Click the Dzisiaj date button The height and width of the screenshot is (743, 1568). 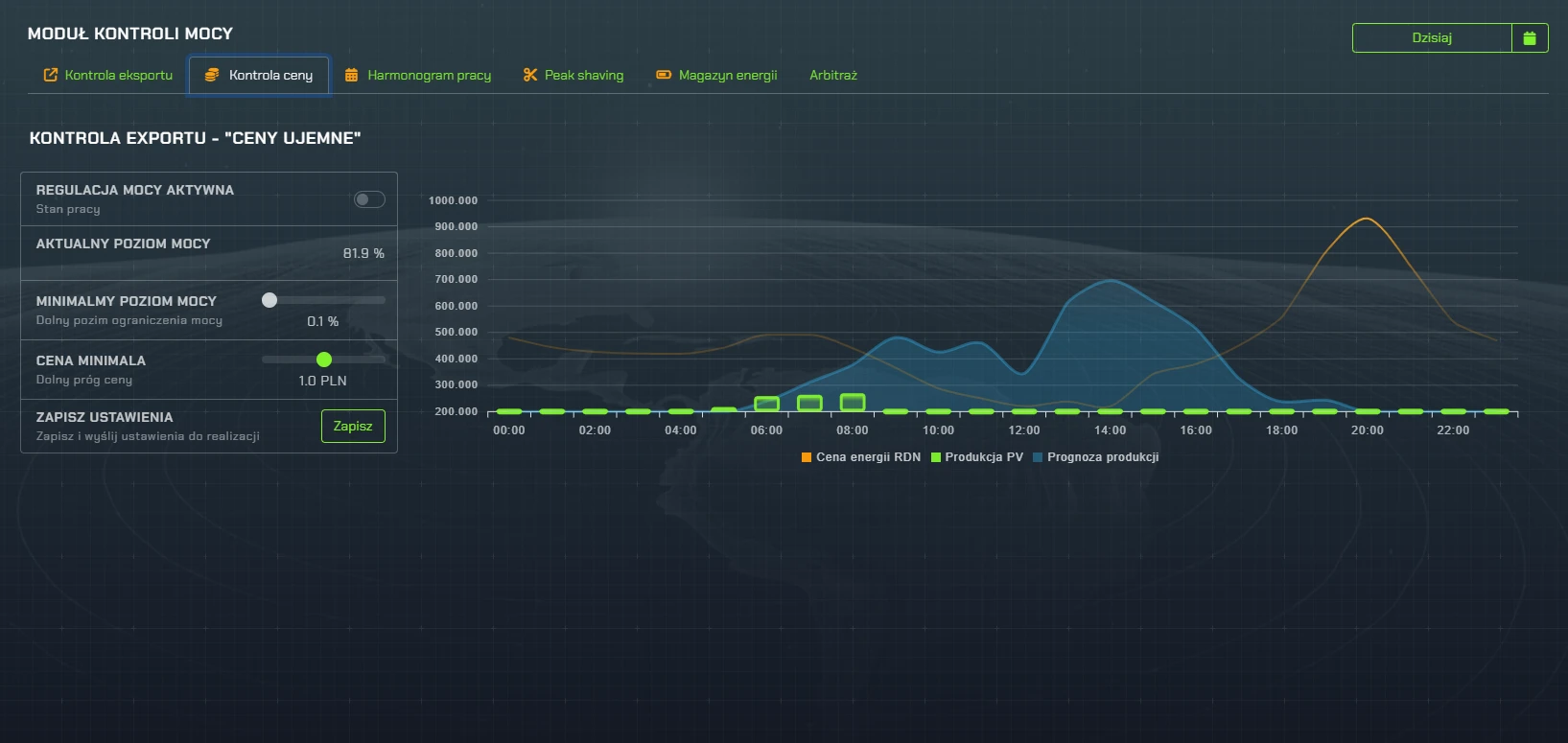pyautogui.click(x=1432, y=38)
